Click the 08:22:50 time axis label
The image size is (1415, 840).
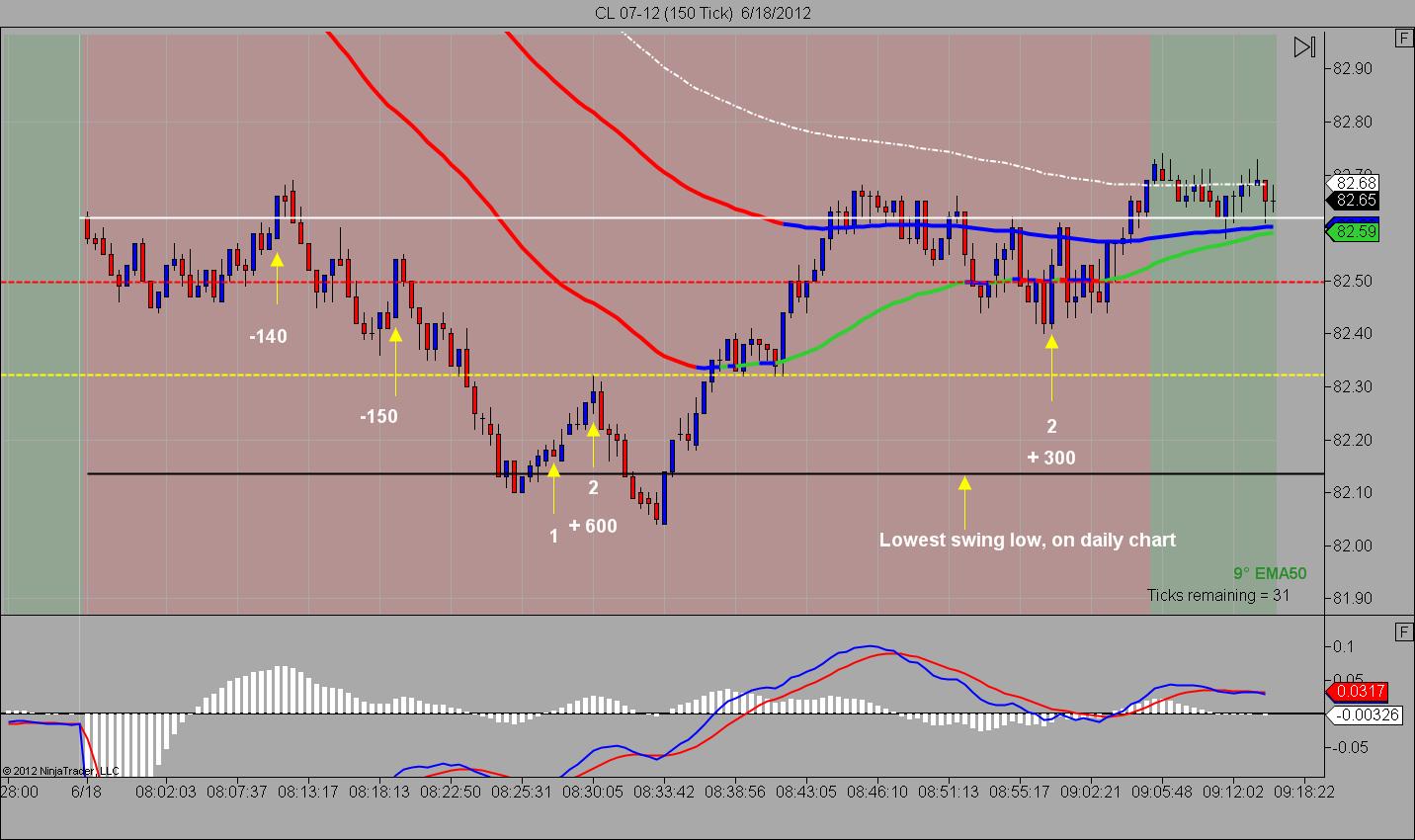click(451, 792)
